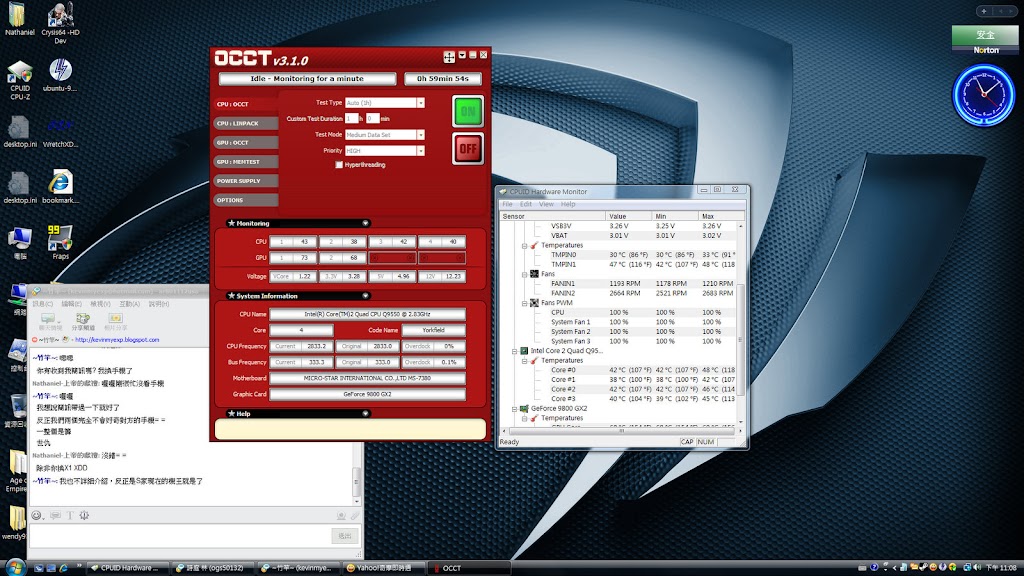Click the OCCT move-window cross icon
Screen dimensions: 1024x576
[449, 57]
